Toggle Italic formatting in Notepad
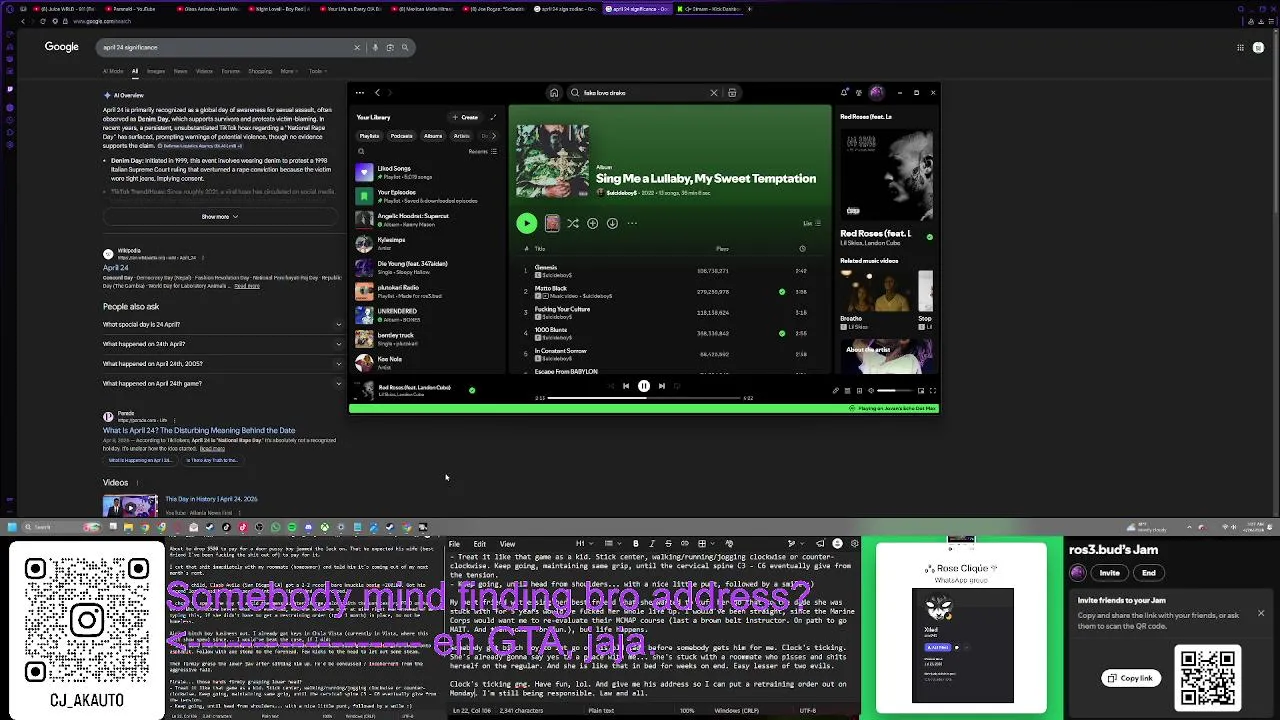Viewport: 1280px width, 720px height. click(x=651, y=544)
